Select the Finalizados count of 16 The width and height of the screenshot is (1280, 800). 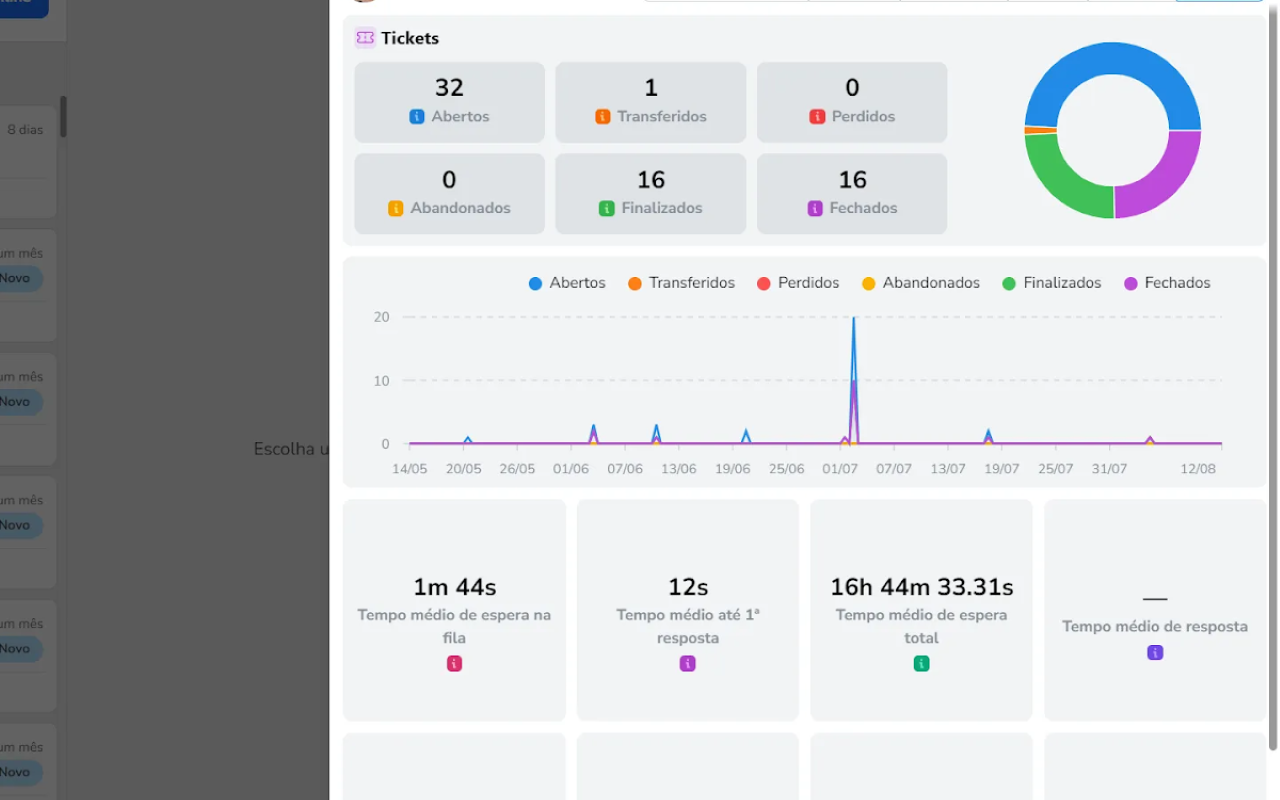tap(651, 180)
